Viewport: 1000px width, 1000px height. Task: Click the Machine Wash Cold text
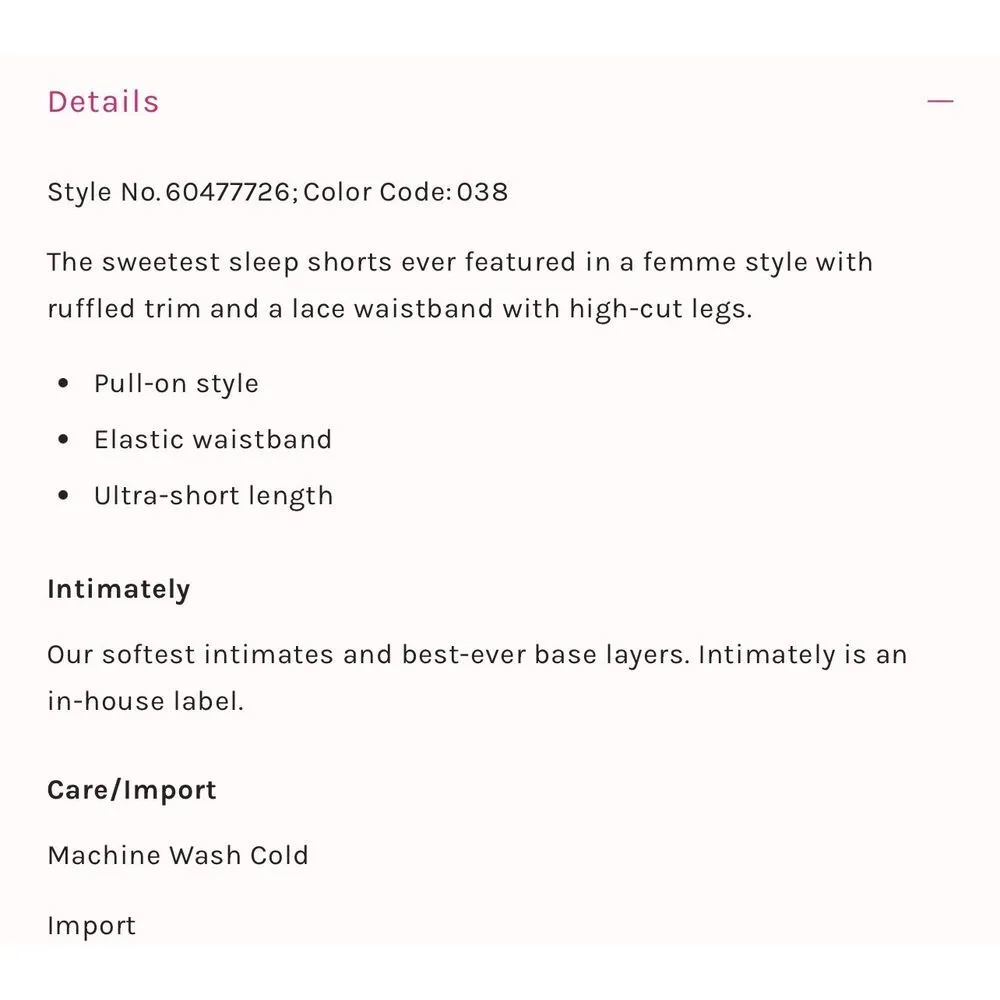pos(178,856)
